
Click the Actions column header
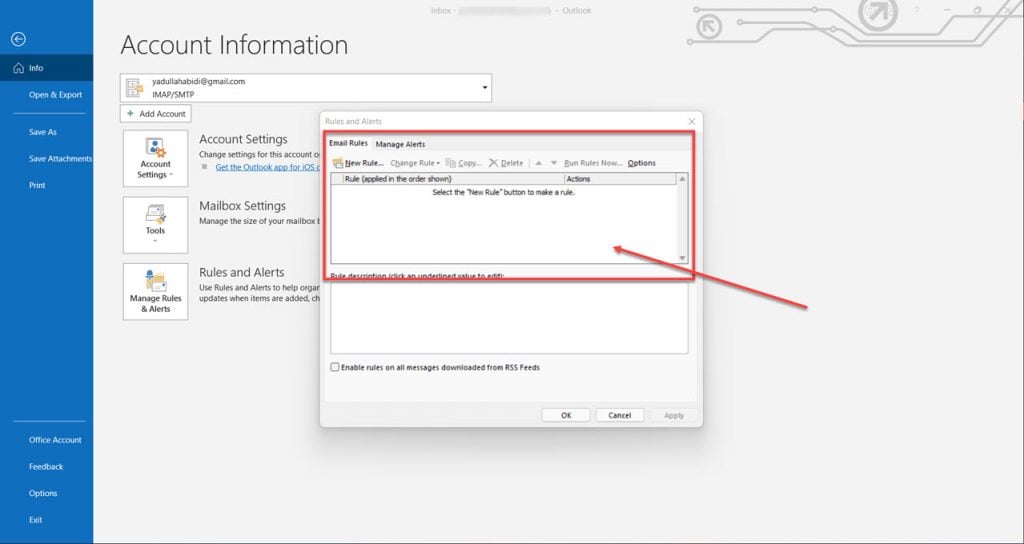point(620,179)
